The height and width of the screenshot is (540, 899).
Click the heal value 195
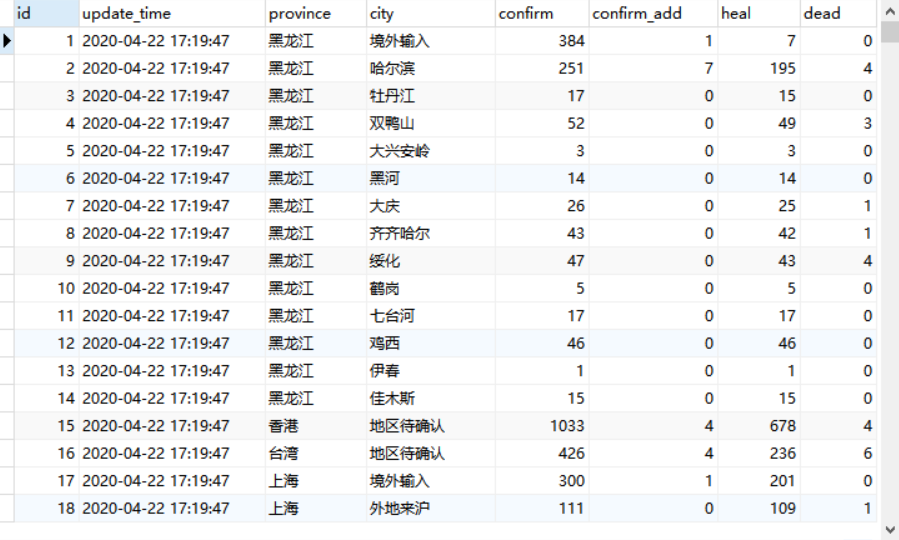[783, 68]
